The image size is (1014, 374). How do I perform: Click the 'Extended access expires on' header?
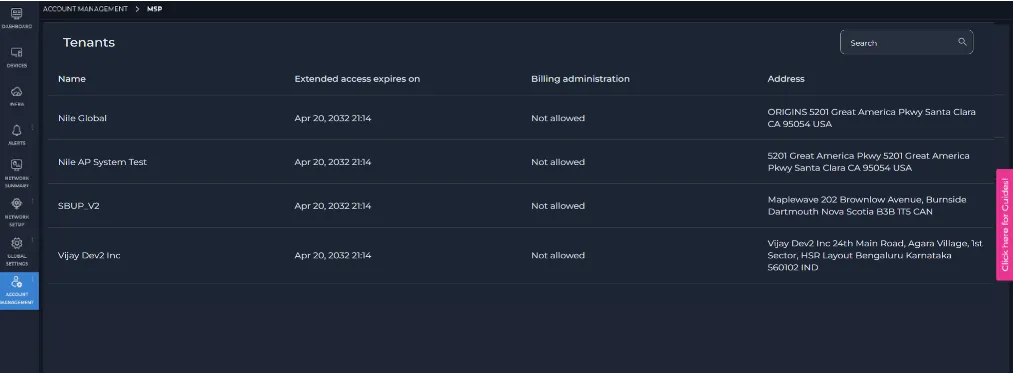tap(357, 79)
